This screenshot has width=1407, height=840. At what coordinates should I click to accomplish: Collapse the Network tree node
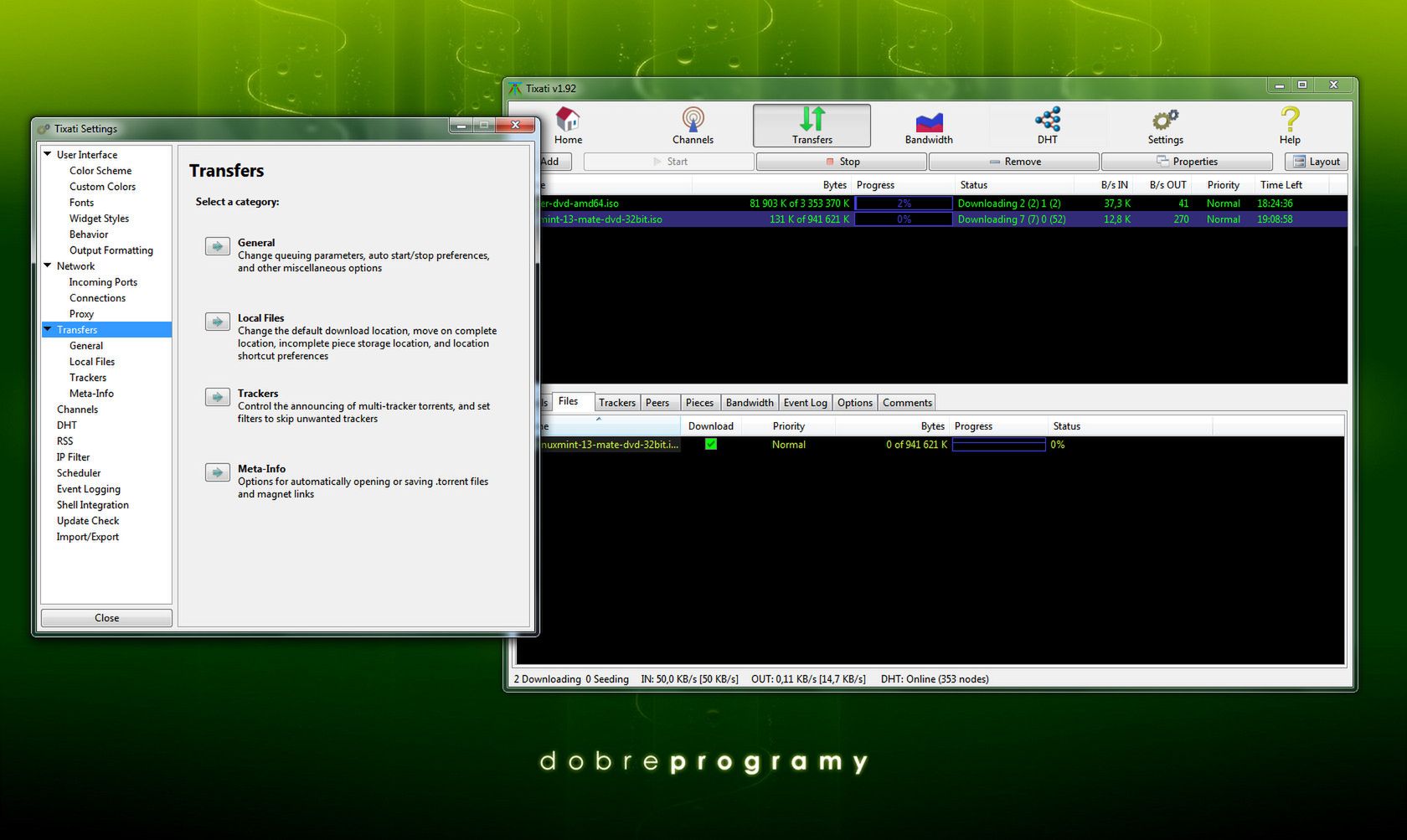pyautogui.click(x=48, y=265)
